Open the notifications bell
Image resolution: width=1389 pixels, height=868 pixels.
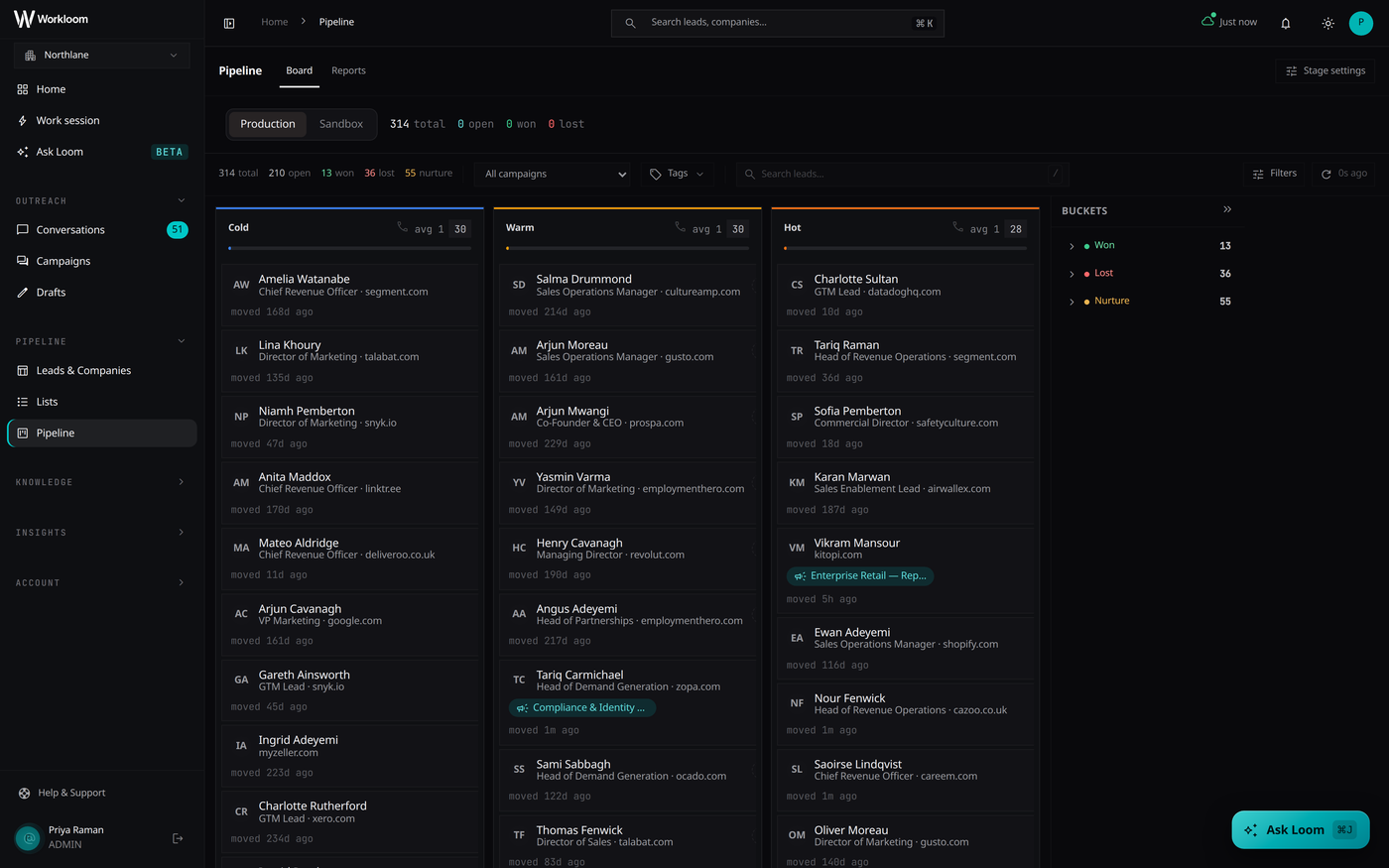tap(1286, 23)
